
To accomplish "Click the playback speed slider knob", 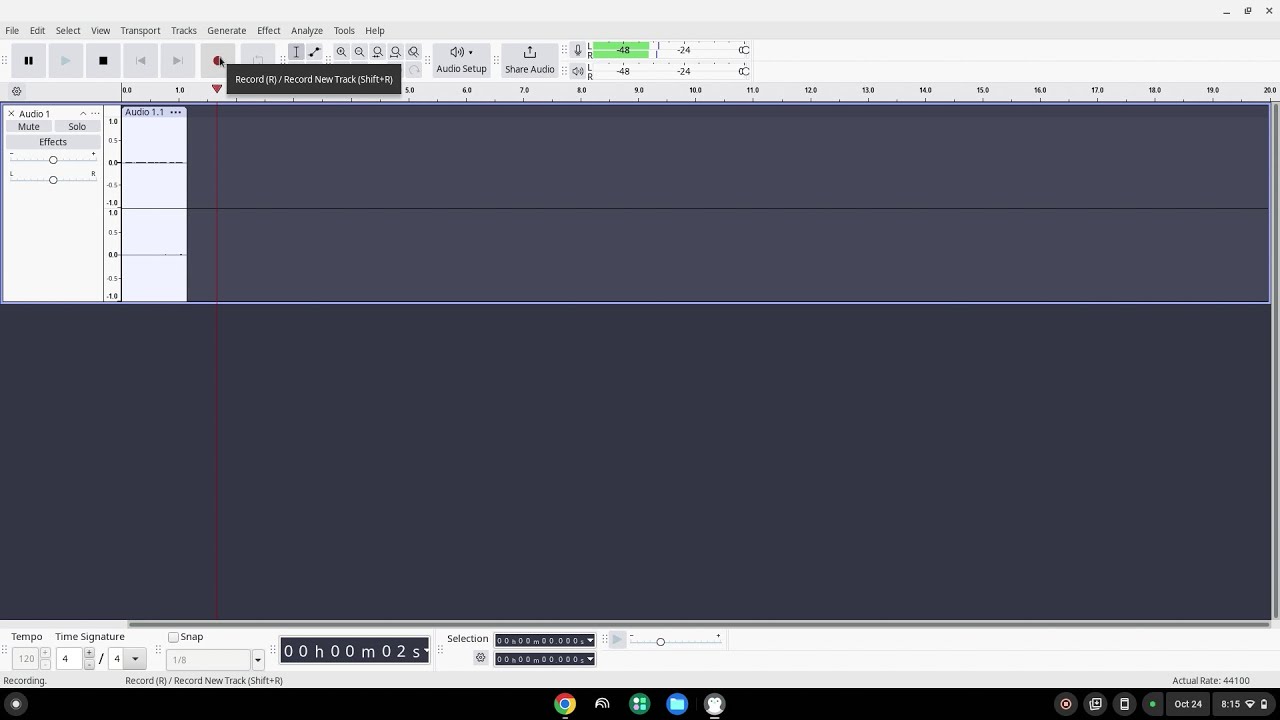I will [660, 642].
